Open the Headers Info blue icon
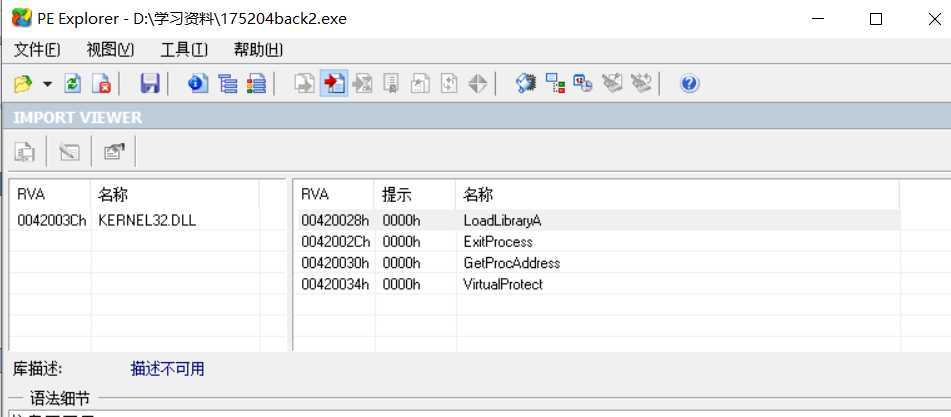Image resolution: width=951 pixels, height=417 pixels. point(198,84)
